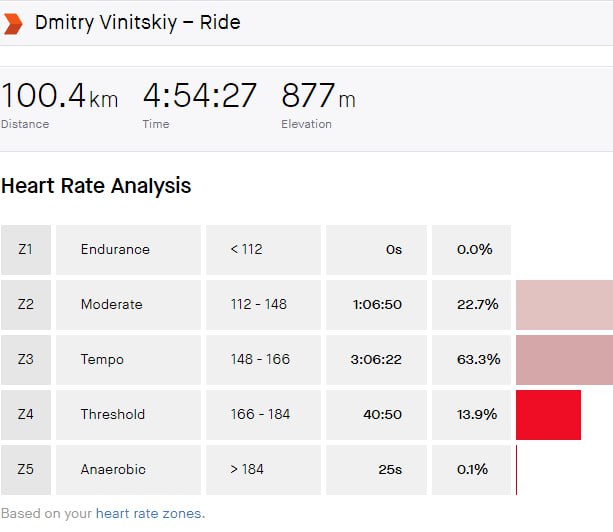This screenshot has width=613, height=532.
Task: Click the thin Z5 Anaerobic bar
Action: (517, 470)
